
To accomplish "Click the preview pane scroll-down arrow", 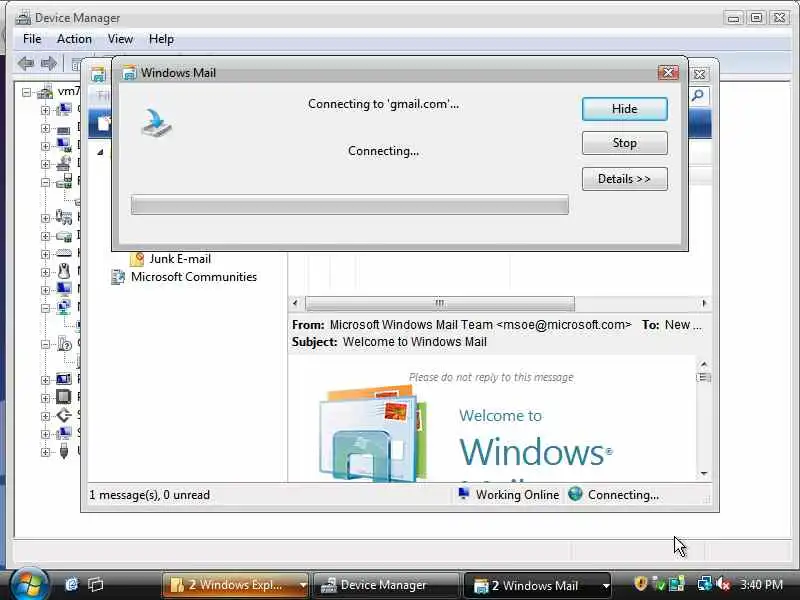I will coord(704,473).
